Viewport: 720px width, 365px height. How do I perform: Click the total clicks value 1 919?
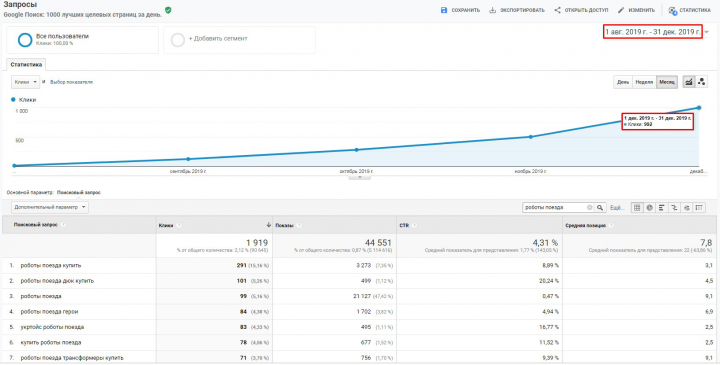tap(257, 242)
